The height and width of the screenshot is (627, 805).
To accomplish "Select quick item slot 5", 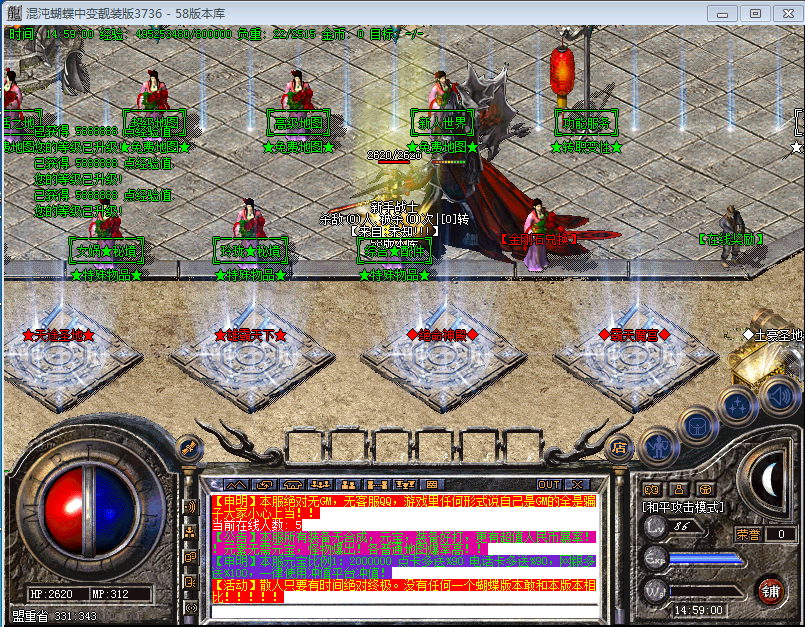I will pyautogui.click(x=480, y=446).
